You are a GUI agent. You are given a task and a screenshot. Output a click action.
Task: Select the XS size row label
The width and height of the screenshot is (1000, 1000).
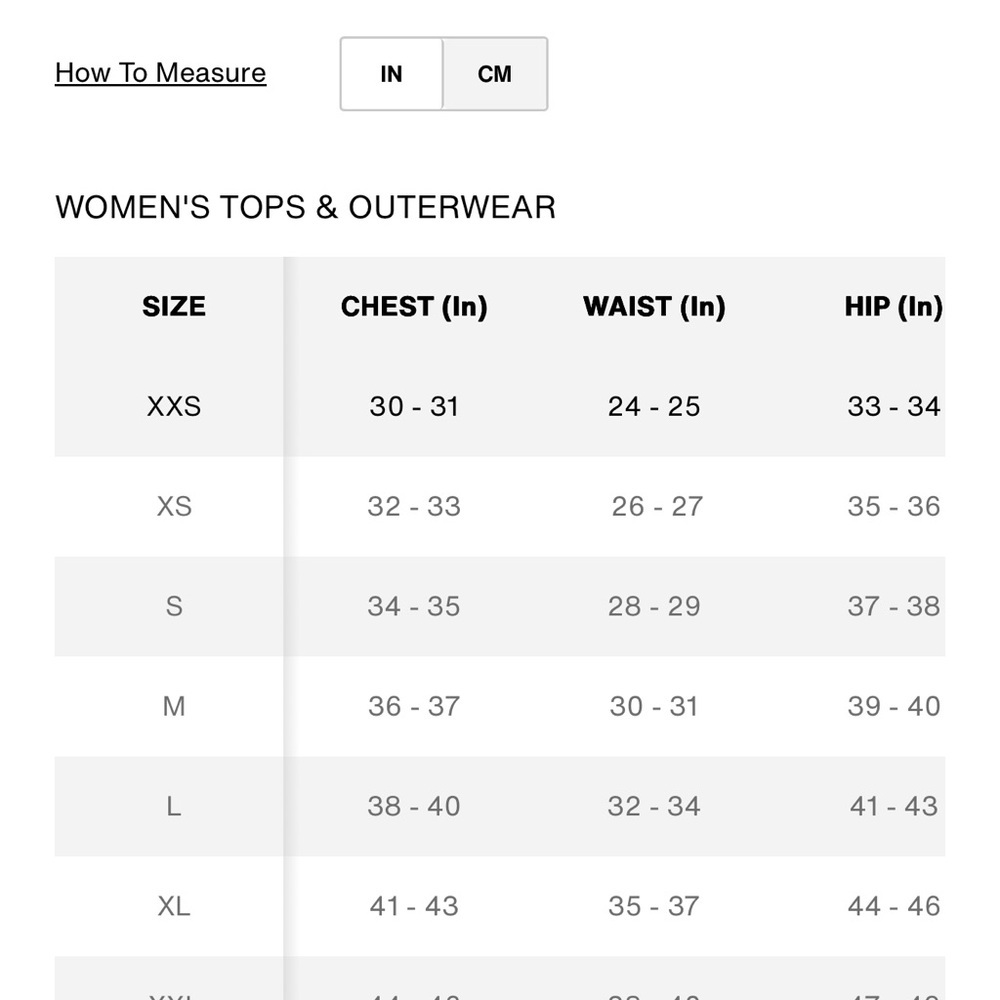coord(174,507)
